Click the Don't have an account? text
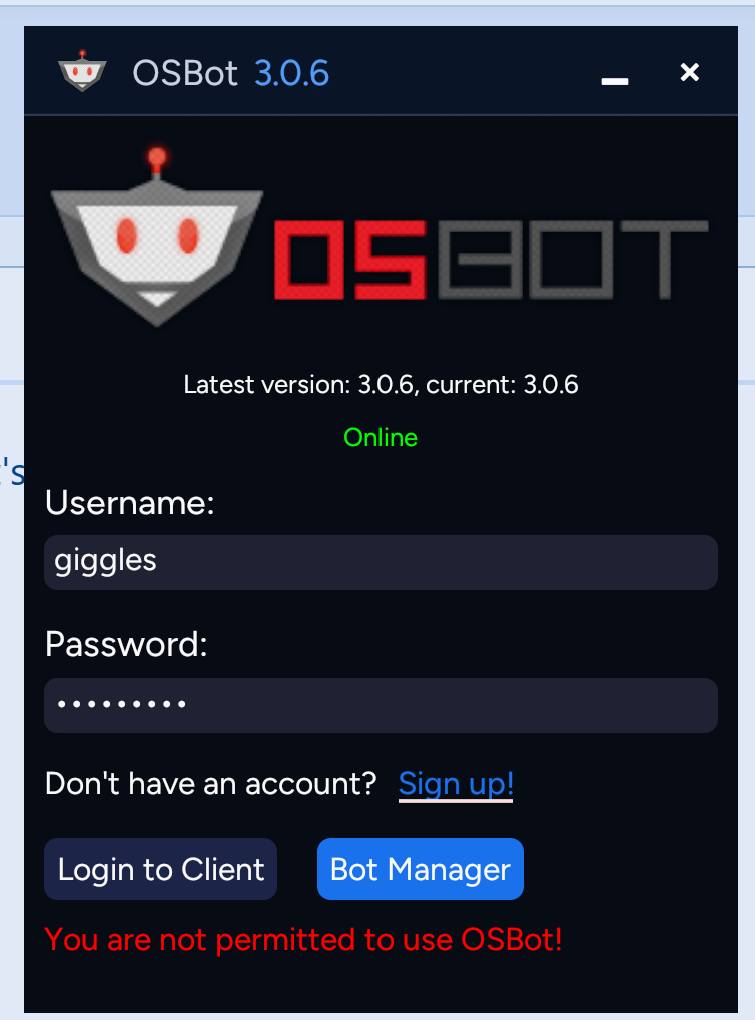Screen dimensions: 755x1020 (211, 784)
